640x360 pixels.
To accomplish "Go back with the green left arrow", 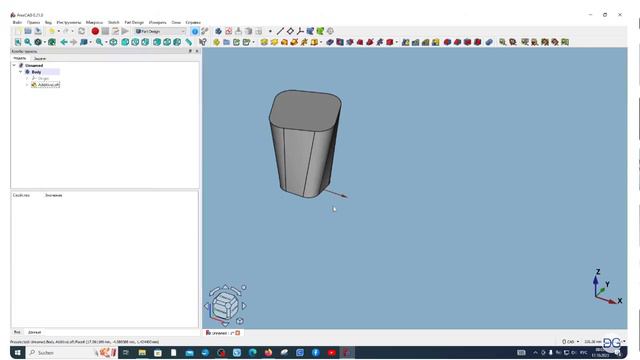I will [x=64, y=42].
